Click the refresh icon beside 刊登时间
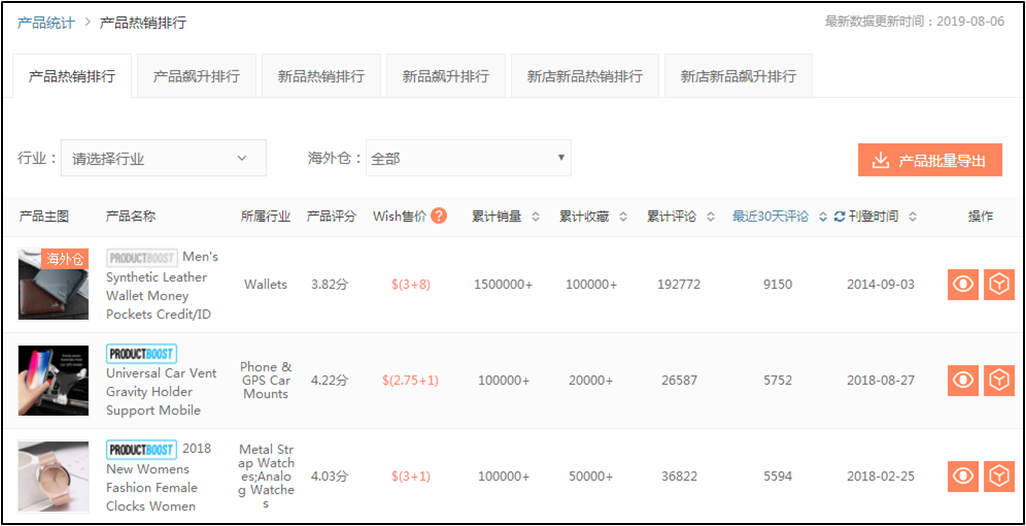Screen dimensions: 1026x526 click(839, 217)
